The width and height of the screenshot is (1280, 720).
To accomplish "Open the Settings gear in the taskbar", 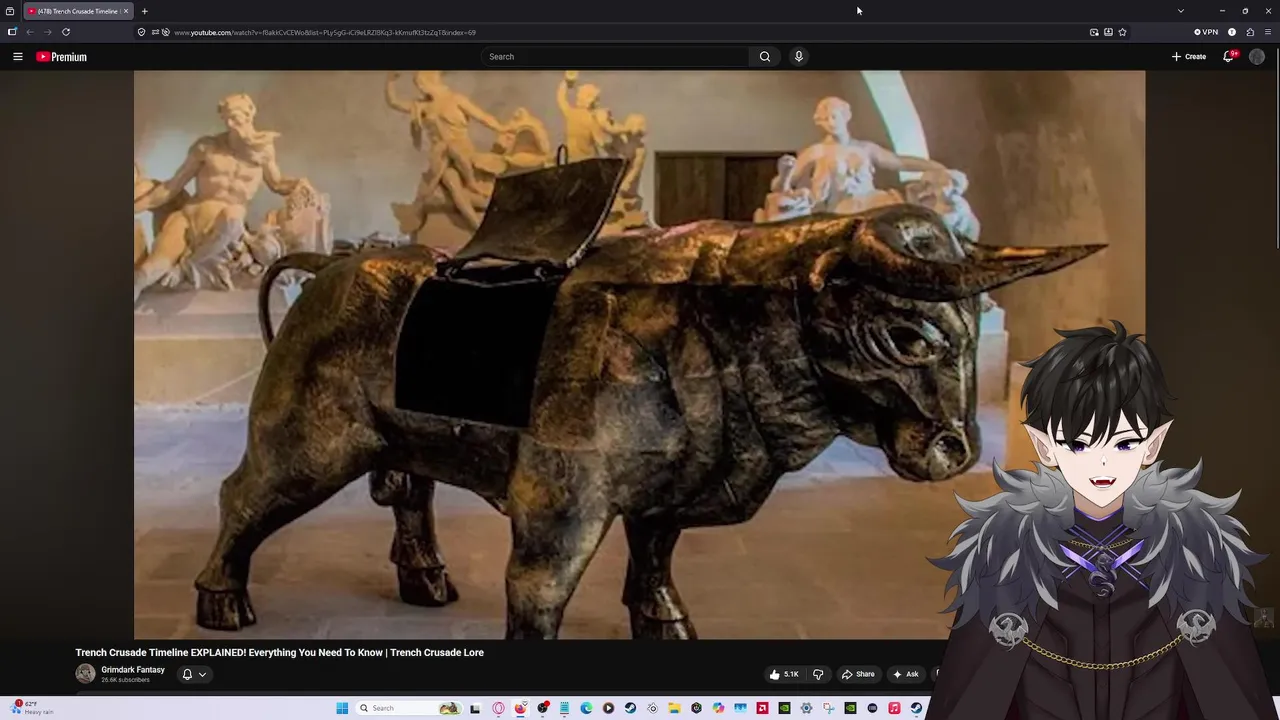I will pos(806,708).
